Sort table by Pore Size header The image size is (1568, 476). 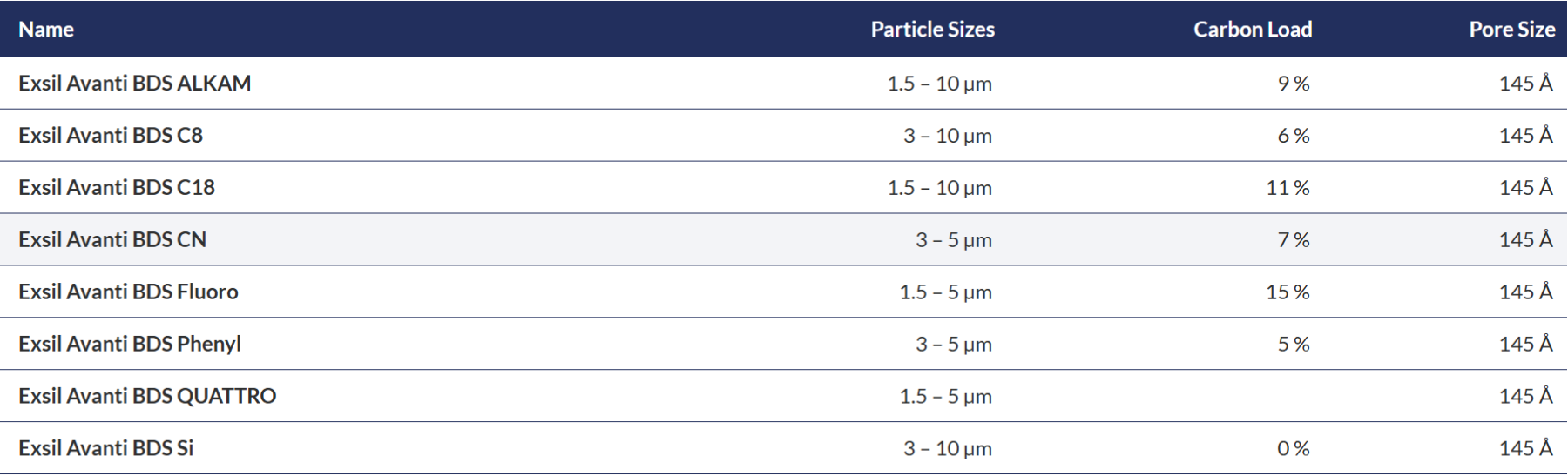pyautogui.click(x=1512, y=30)
